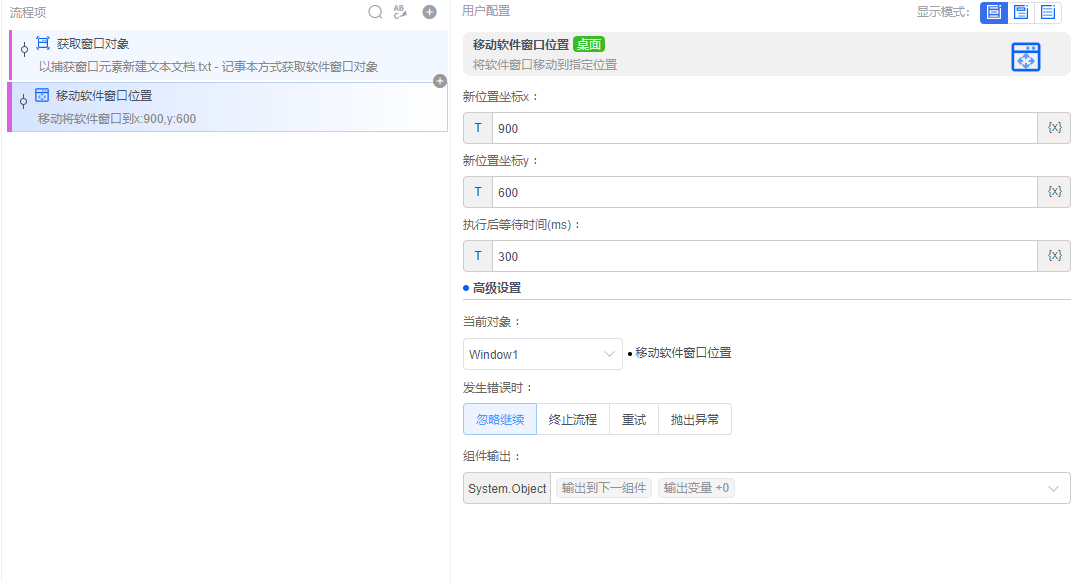Collapse the 高级设置 section
The height and width of the screenshot is (582, 1077).
tap(488, 290)
